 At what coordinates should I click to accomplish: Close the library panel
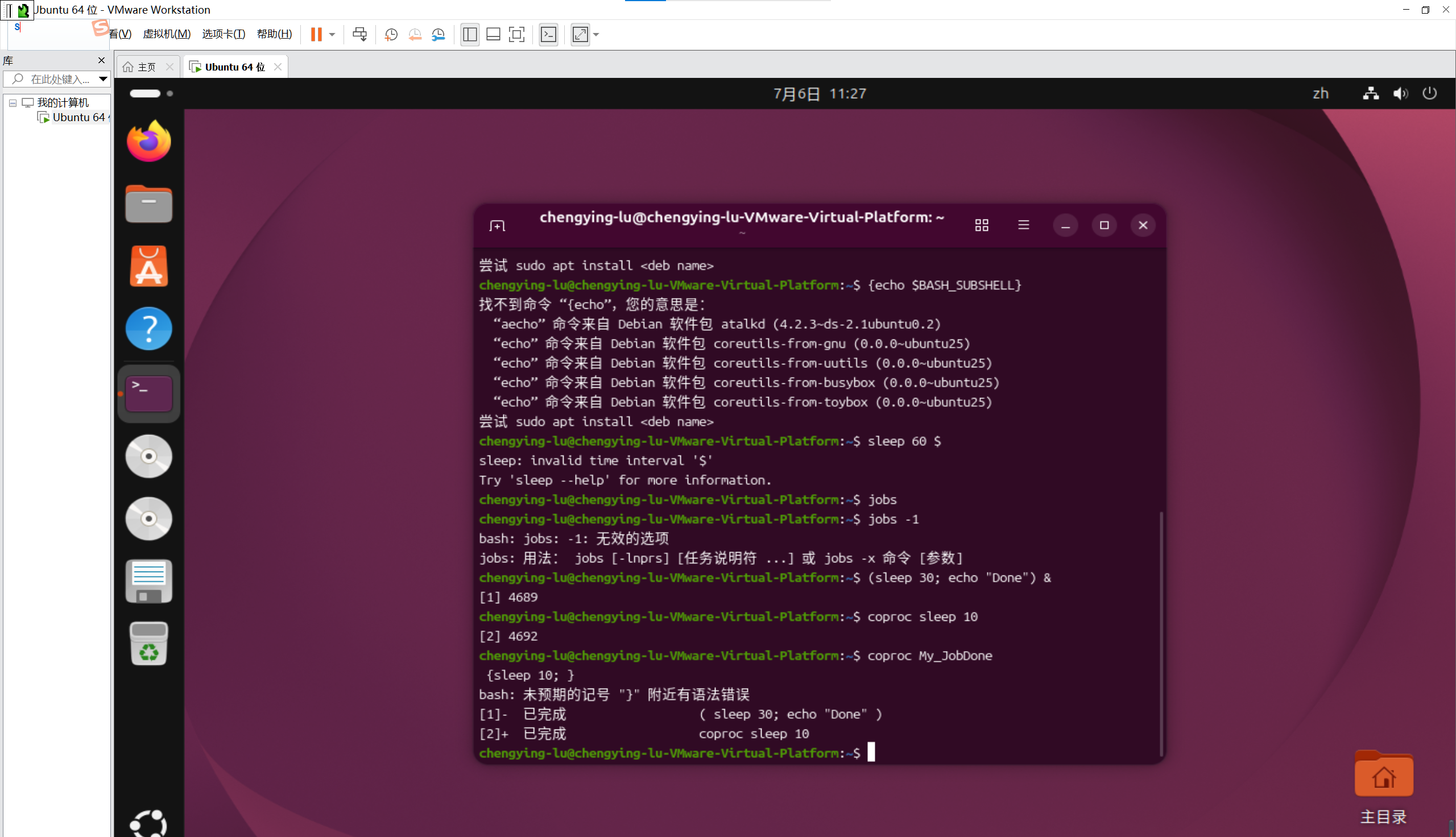click(x=102, y=60)
